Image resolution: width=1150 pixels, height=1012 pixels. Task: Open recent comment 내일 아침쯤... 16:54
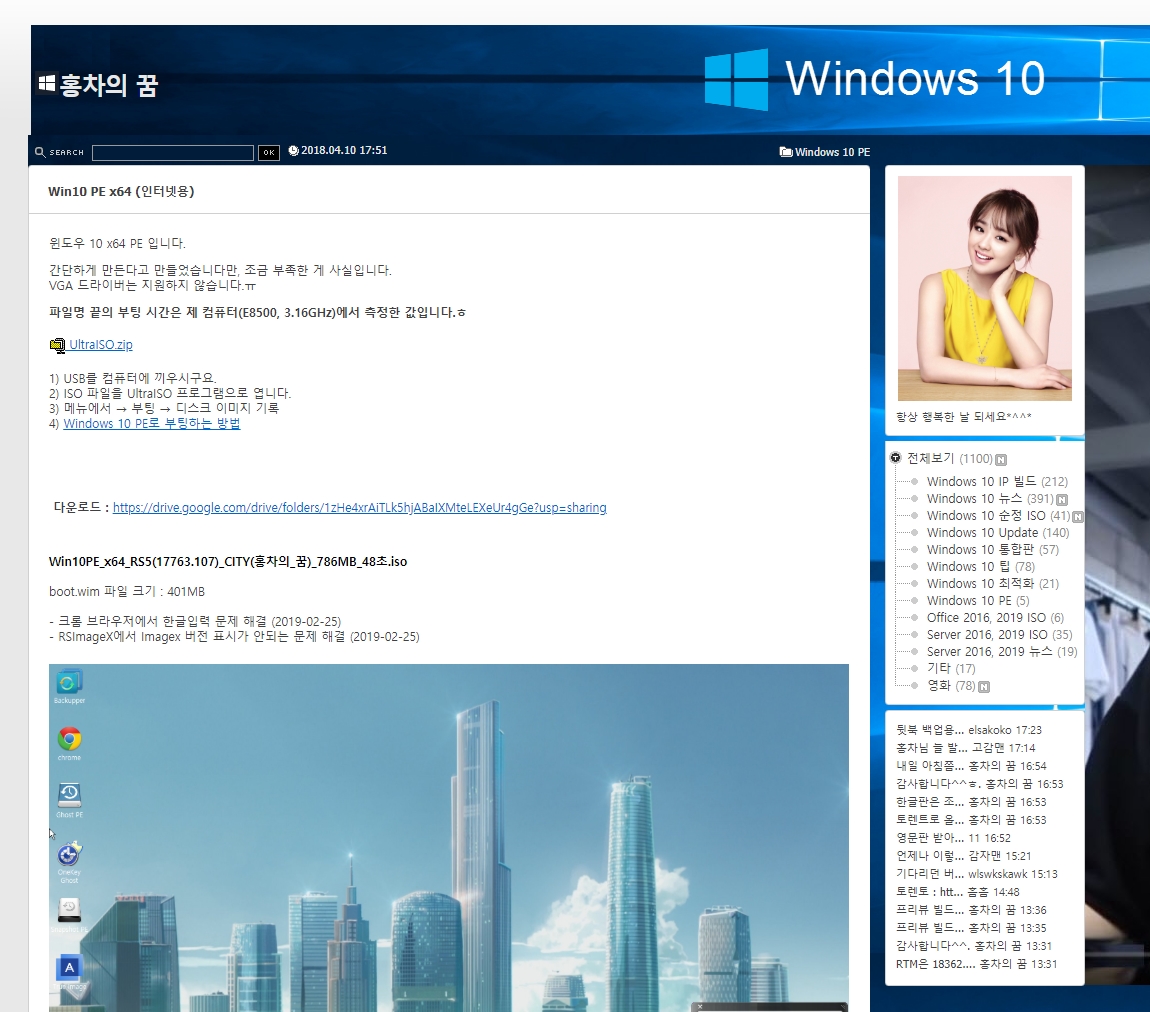pos(971,766)
